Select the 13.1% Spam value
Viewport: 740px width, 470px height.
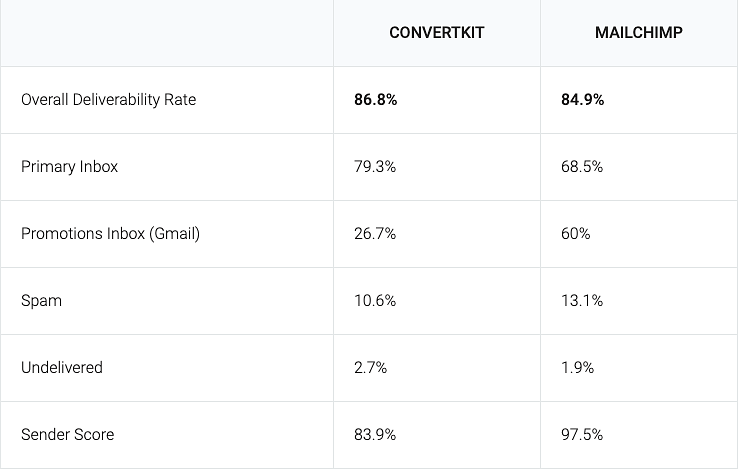(581, 301)
